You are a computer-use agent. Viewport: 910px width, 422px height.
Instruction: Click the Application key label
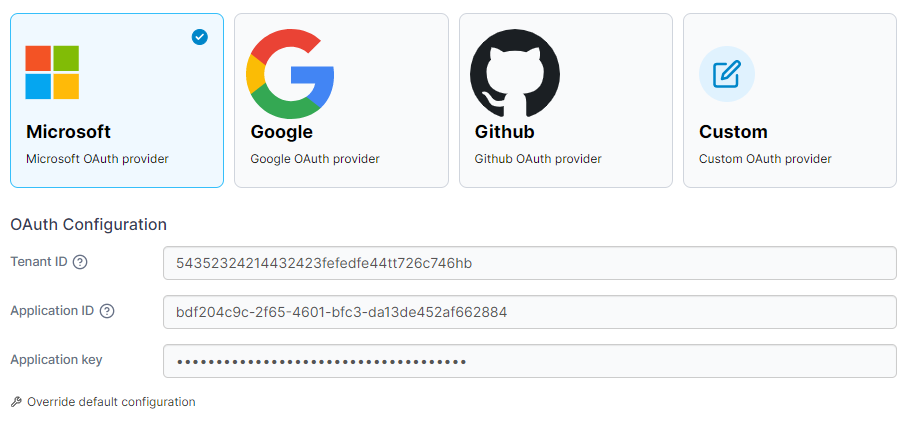click(56, 360)
